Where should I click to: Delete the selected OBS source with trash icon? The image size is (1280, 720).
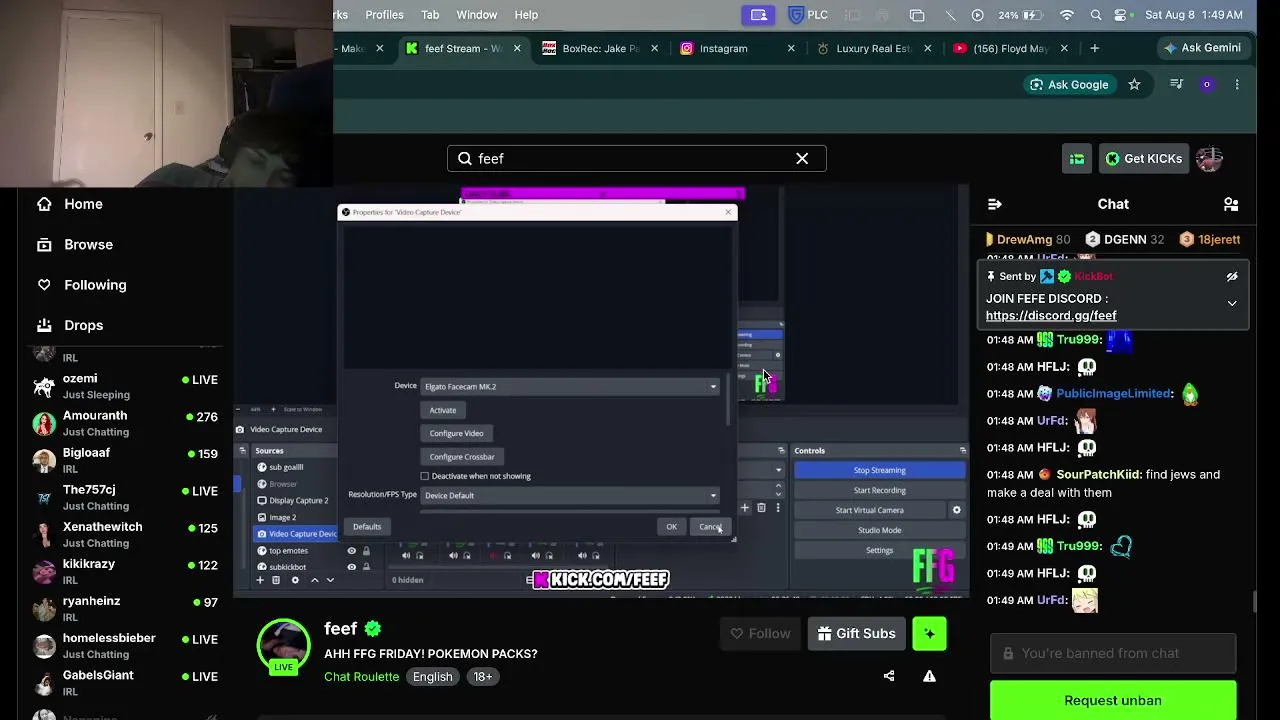point(276,580)
